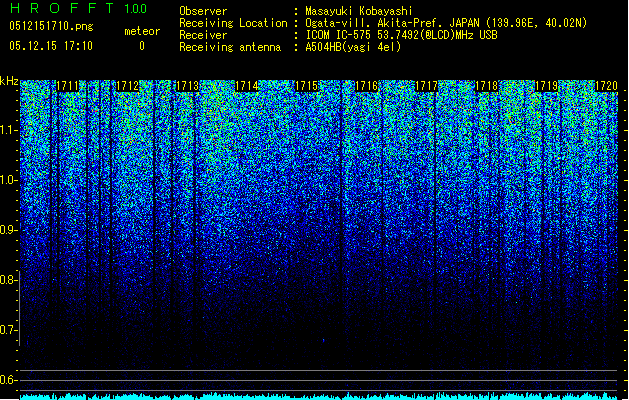Click the 0.8 frequency axis label
The height and width of the screenshot is (400, 629).
pyautogui.click(x=9, y=280)
